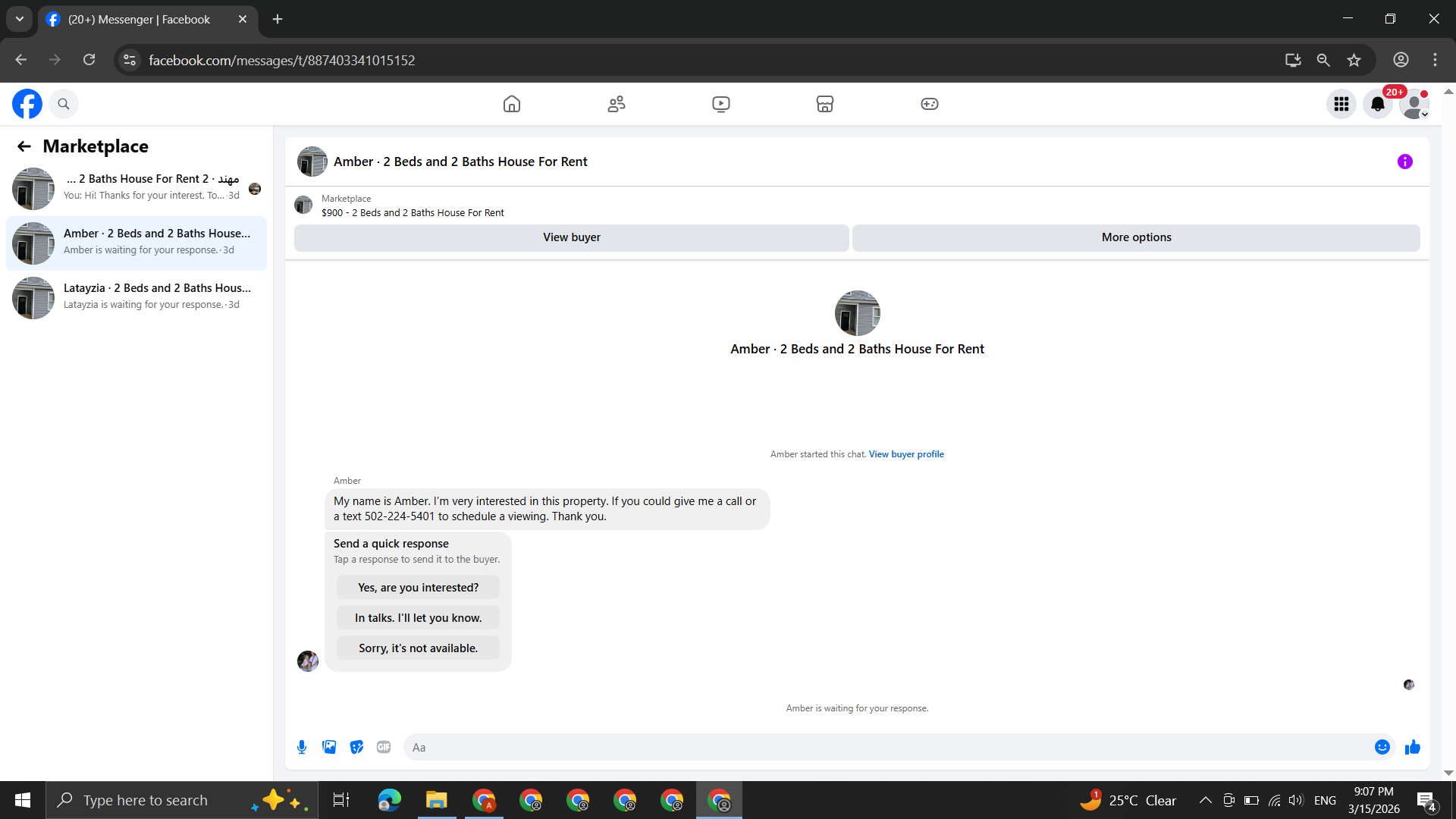Open the Chrome profile icon
Viewport: 1456px width, 819px height.
[x=1401, y=60]
